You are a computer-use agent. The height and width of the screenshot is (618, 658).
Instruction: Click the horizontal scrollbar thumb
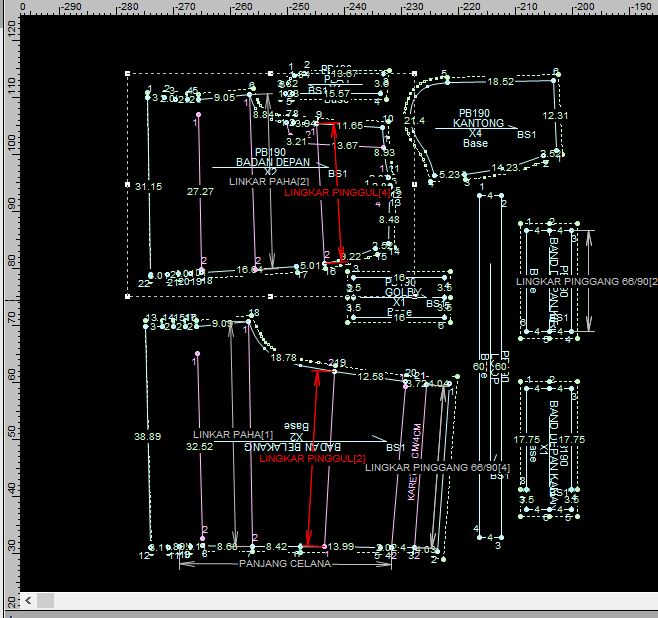point(46,600)
